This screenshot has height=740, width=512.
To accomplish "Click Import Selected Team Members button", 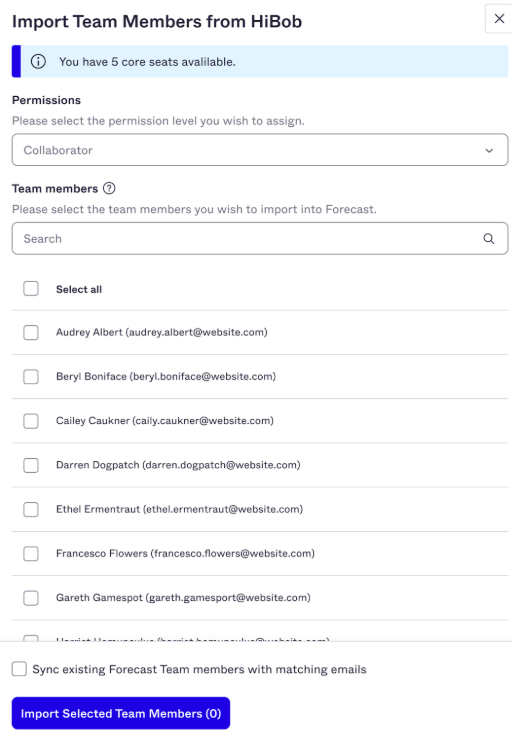I will (x=121, y=713).
